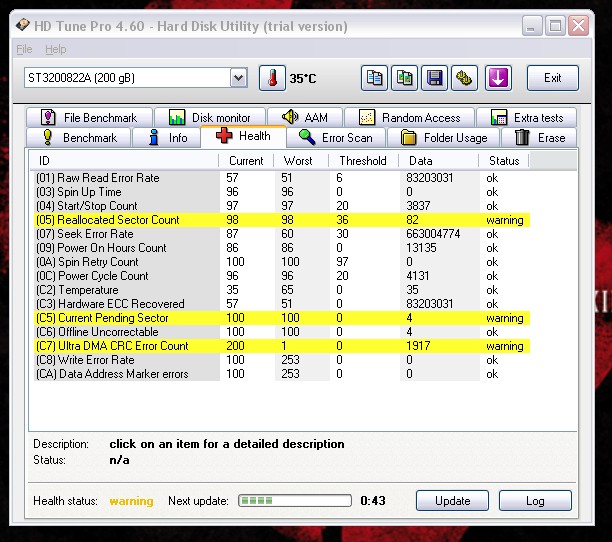
Task: Click the Log button
Action: [535, 501]
